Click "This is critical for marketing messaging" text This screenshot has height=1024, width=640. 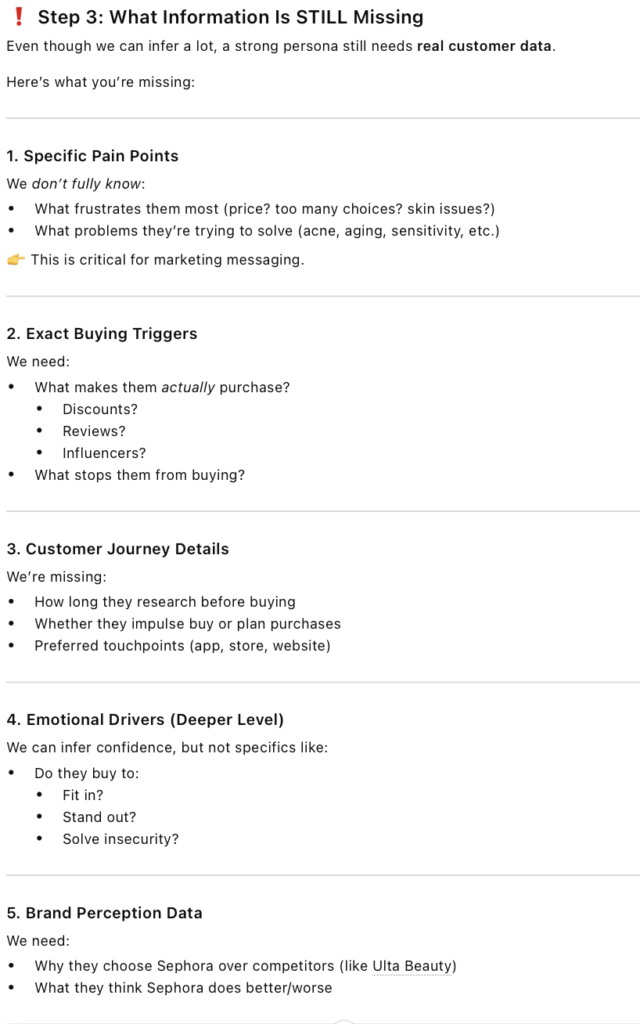(167, 260)
